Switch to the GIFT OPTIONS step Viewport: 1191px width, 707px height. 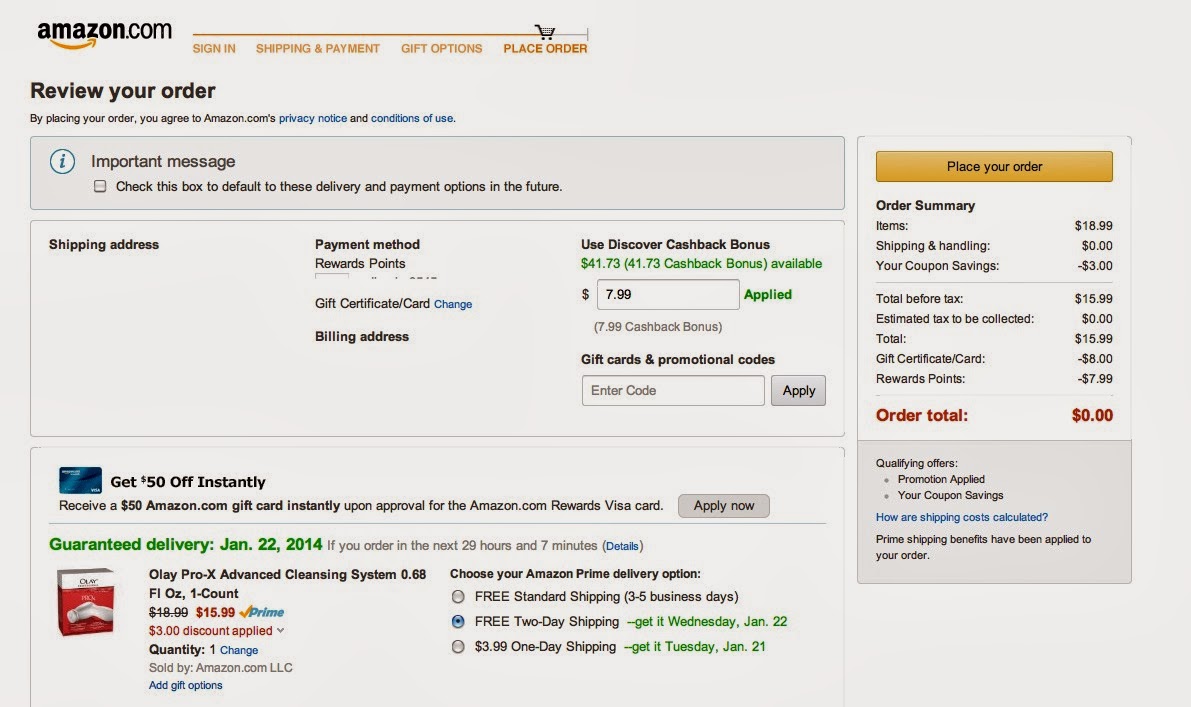pyautogui.click(x=441, y=47)
